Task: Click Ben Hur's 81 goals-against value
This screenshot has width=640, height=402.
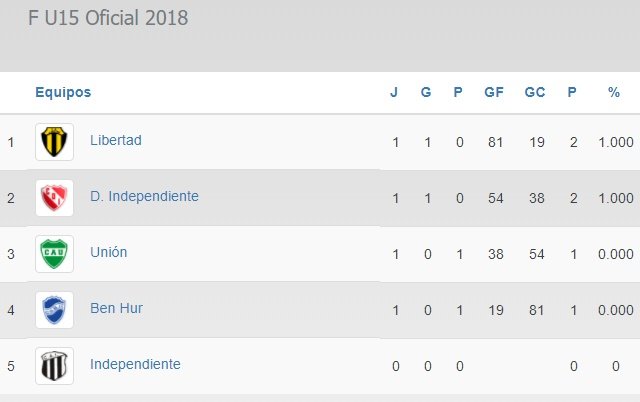Action: tap(536, 310)
